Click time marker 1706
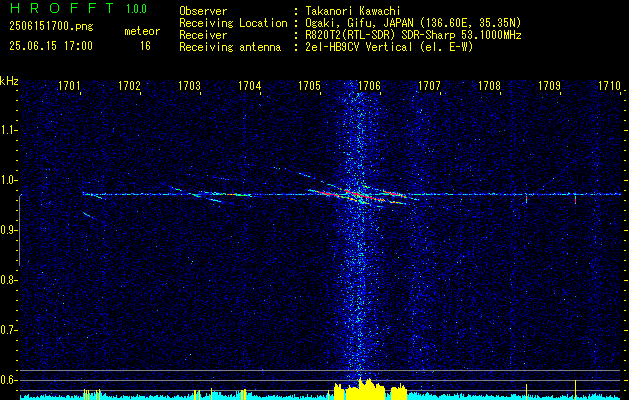 point(369,85)
